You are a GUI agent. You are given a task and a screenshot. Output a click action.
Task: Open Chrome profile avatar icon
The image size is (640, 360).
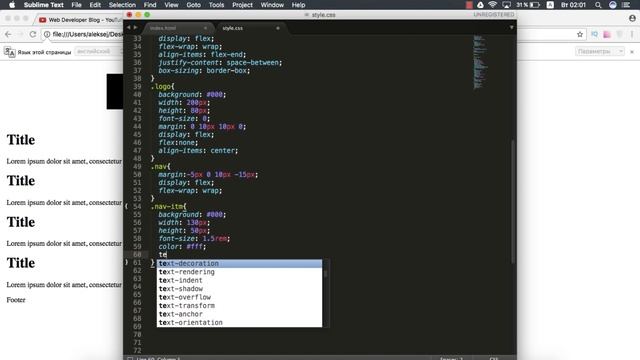632,18
